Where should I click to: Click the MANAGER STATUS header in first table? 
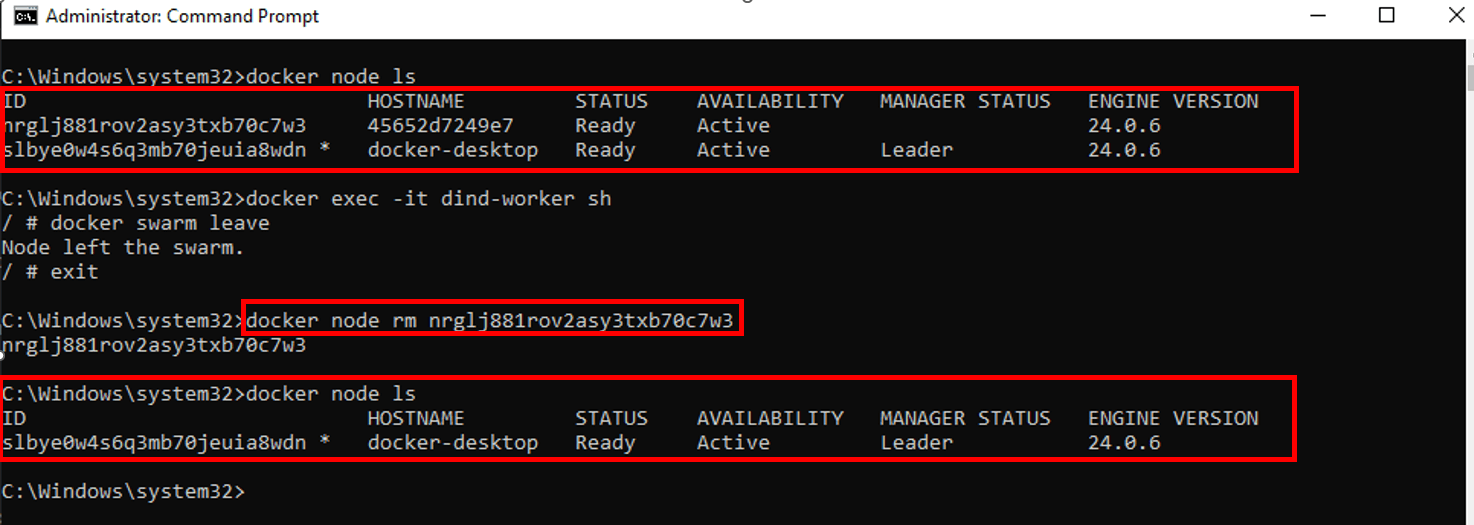click(x=965, y=101)
